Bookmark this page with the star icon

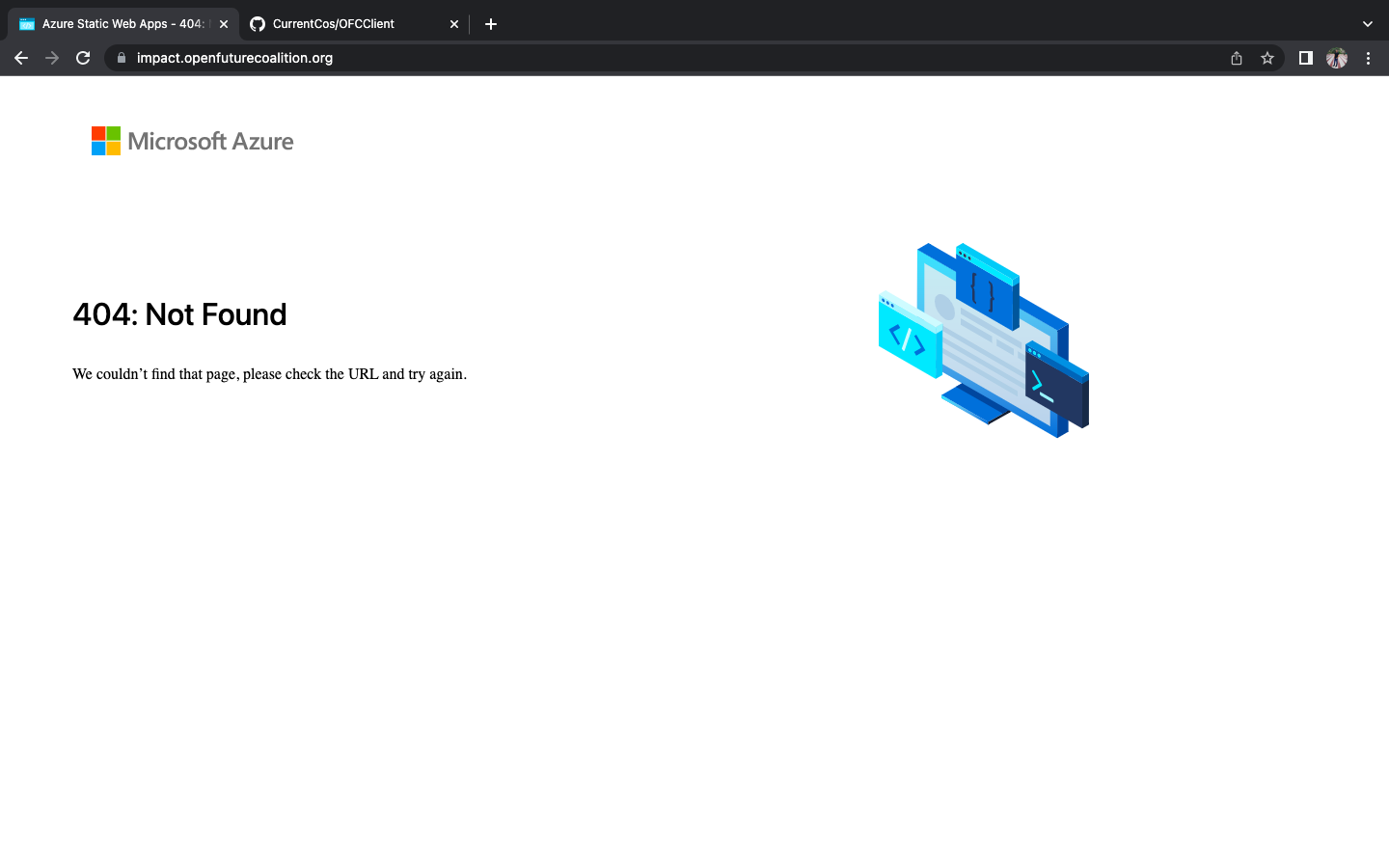[1267, 58]
